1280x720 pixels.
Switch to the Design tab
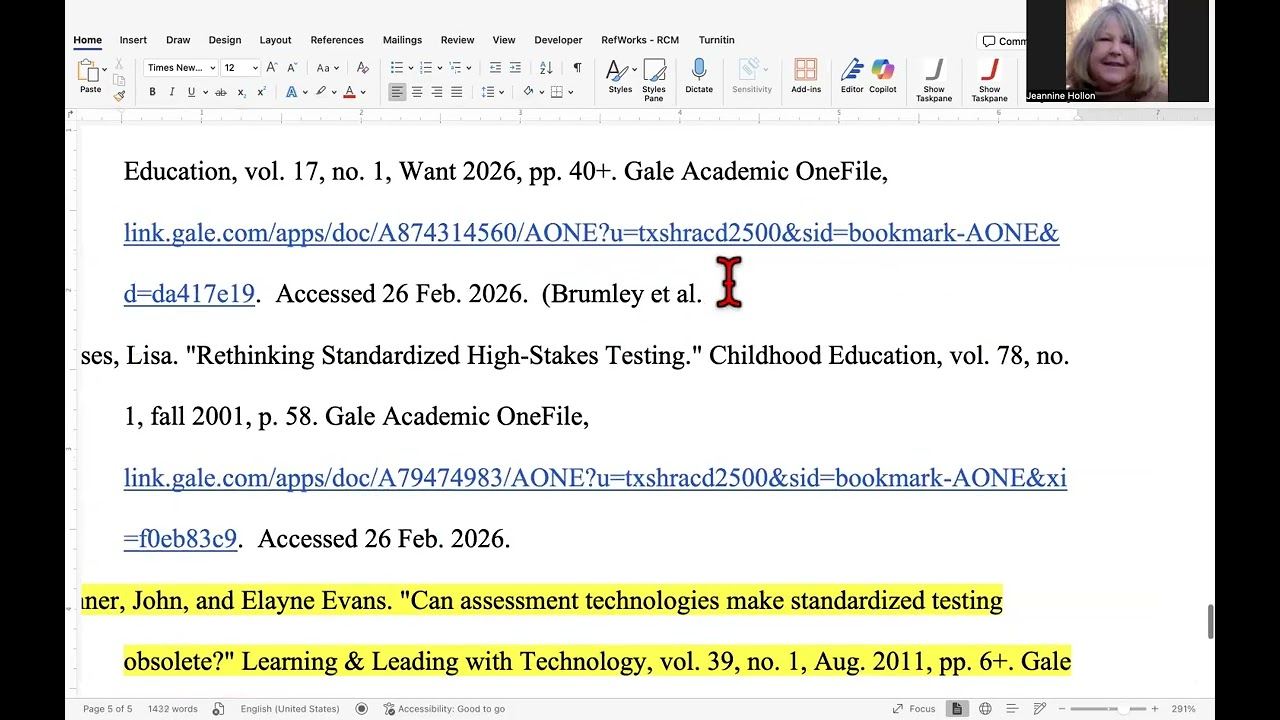tap(225, 40)
